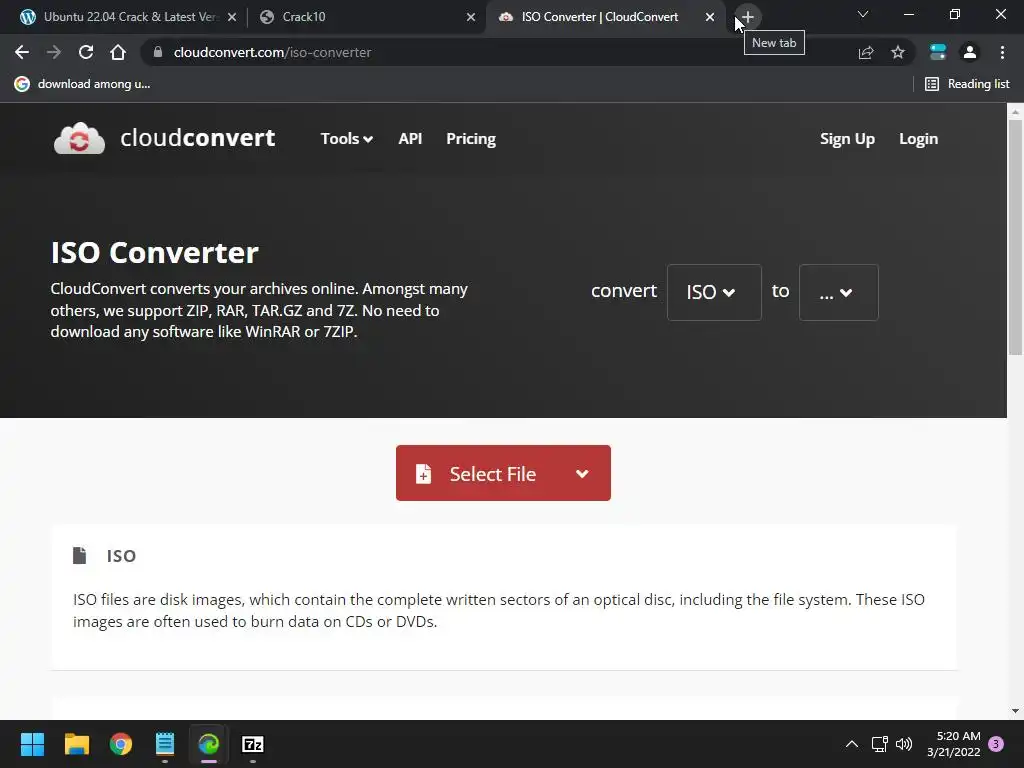Click the red Select File button

tap(503, 473)
